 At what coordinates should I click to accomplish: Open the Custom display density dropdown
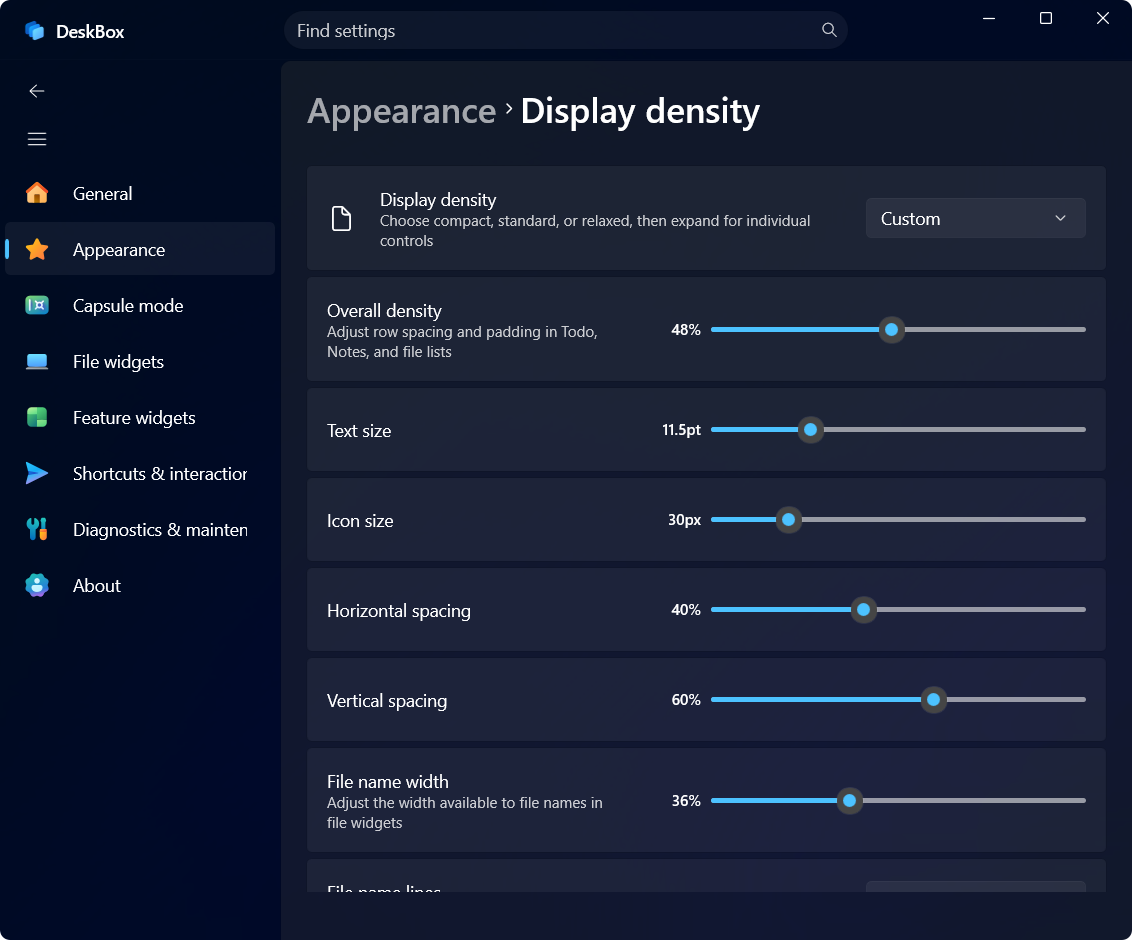[975, 218]
